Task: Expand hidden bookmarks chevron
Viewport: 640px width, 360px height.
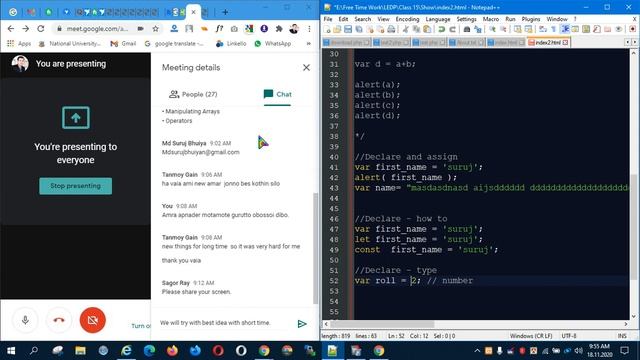Action: click(309, 43)
